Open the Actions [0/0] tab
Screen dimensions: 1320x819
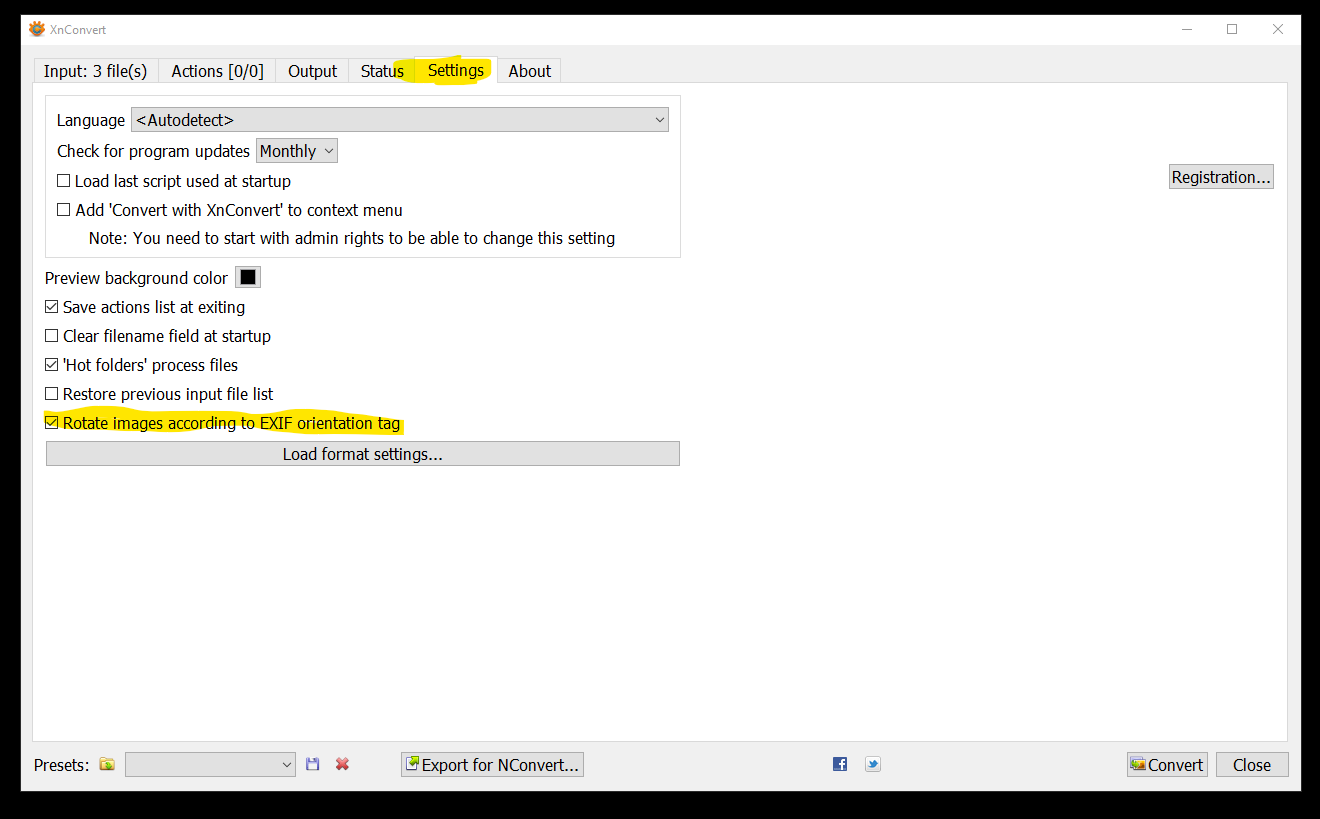pyautogui.click(x=217, y=71)
